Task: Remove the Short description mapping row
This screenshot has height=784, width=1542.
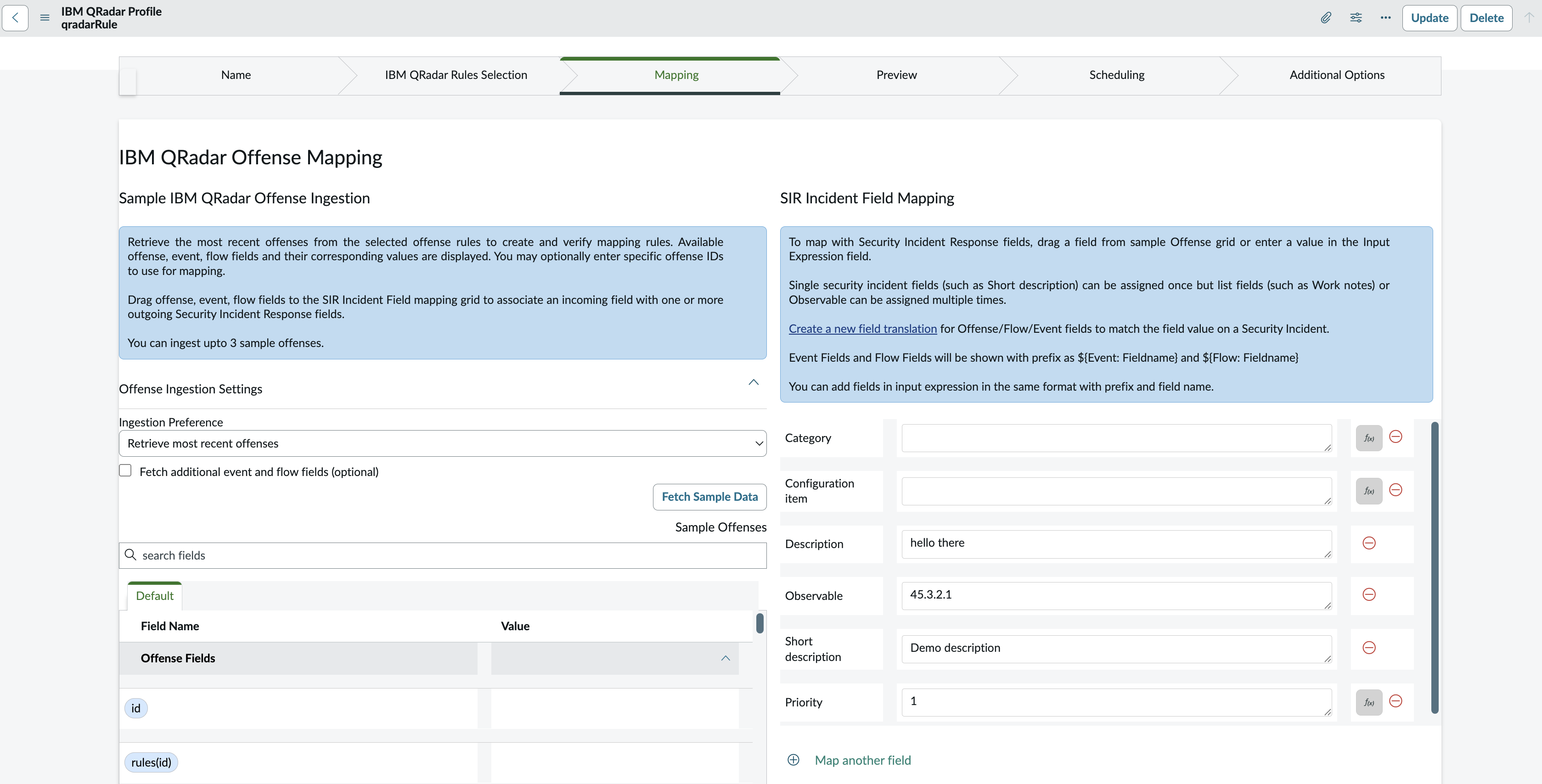Action: coord(1369,648)
